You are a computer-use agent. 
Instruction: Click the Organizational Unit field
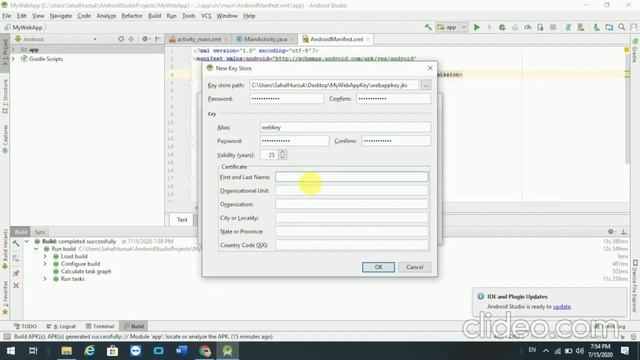click(351, 191)
